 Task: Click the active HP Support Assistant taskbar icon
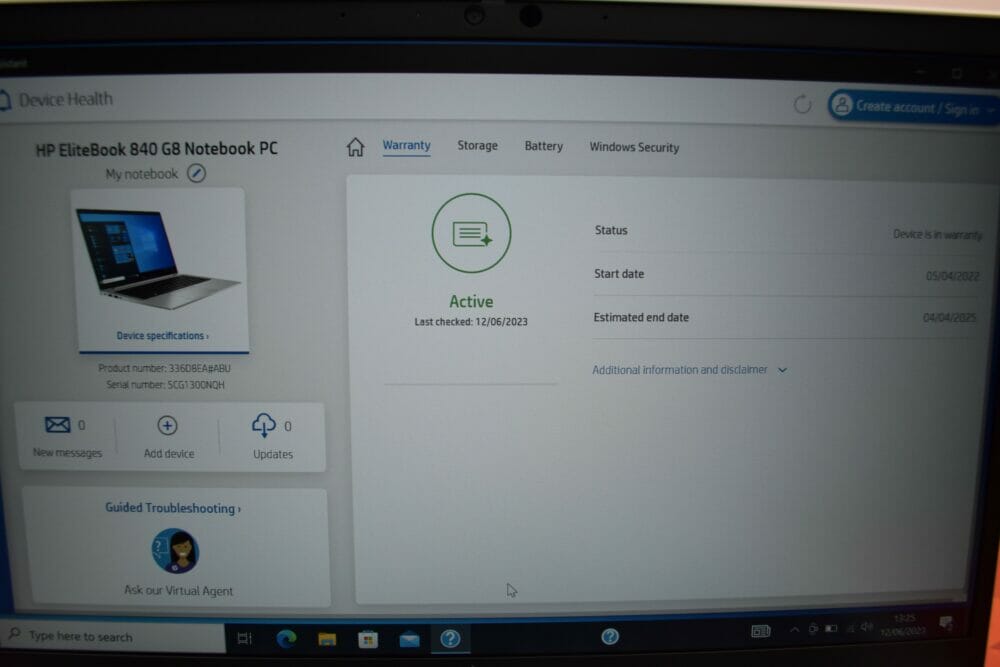[x=450, y=638]
